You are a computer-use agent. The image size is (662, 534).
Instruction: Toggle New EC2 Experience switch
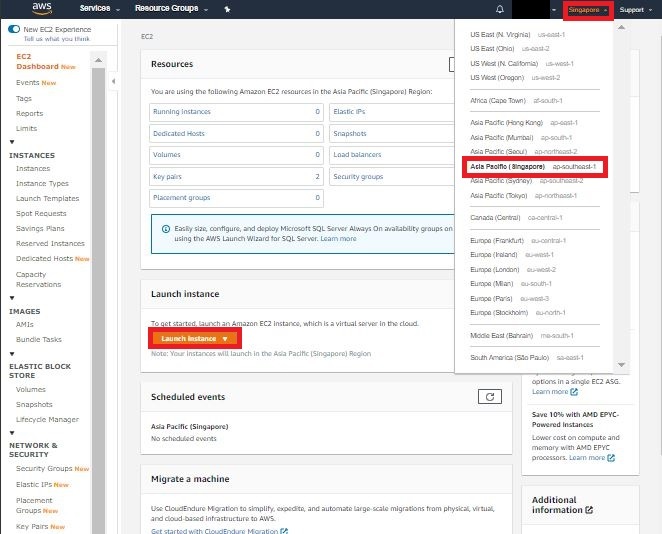(x=14, y=29)
